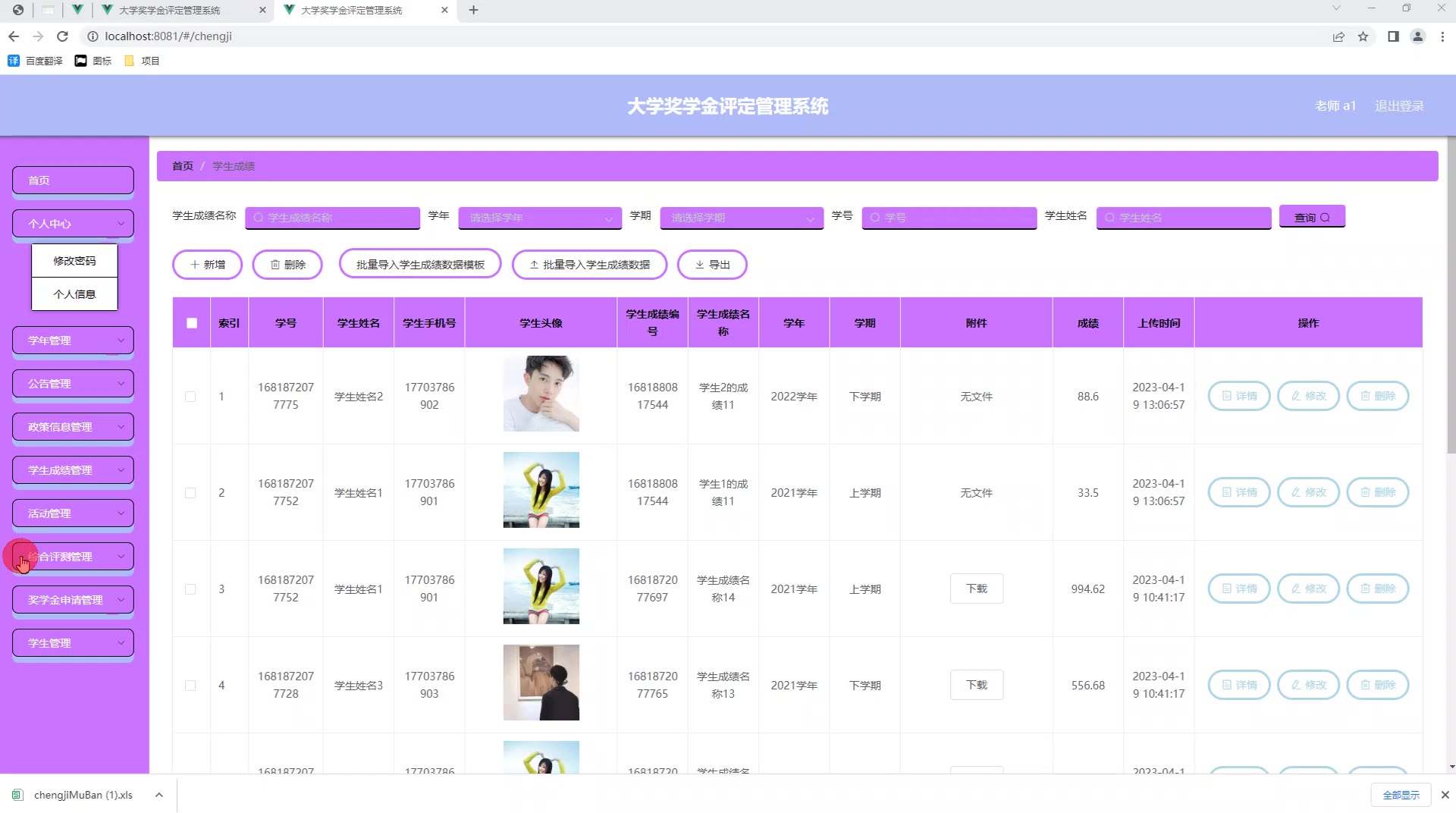Screen dimensions: 1456x813
Task: Expand the 奖学金申请管理 sidebar menu
Action: (73, 600)
